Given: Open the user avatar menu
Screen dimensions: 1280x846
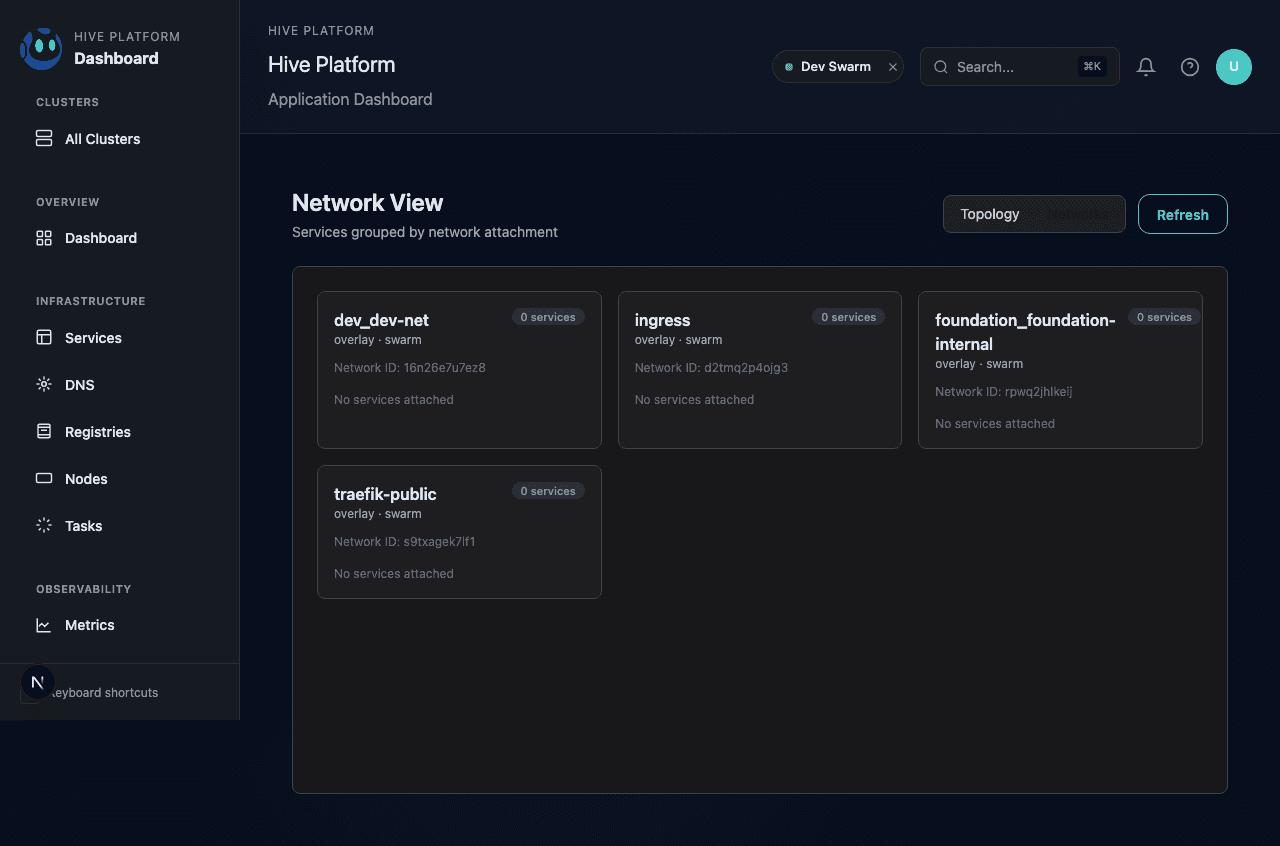Looking at the screenshot, I should [x=1233, y=67].
